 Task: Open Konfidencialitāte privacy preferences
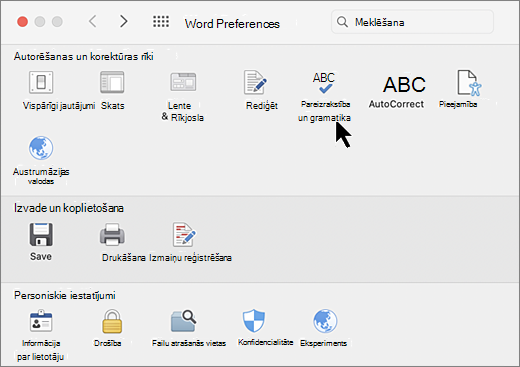pyautogui.click(x=254, y=321)
